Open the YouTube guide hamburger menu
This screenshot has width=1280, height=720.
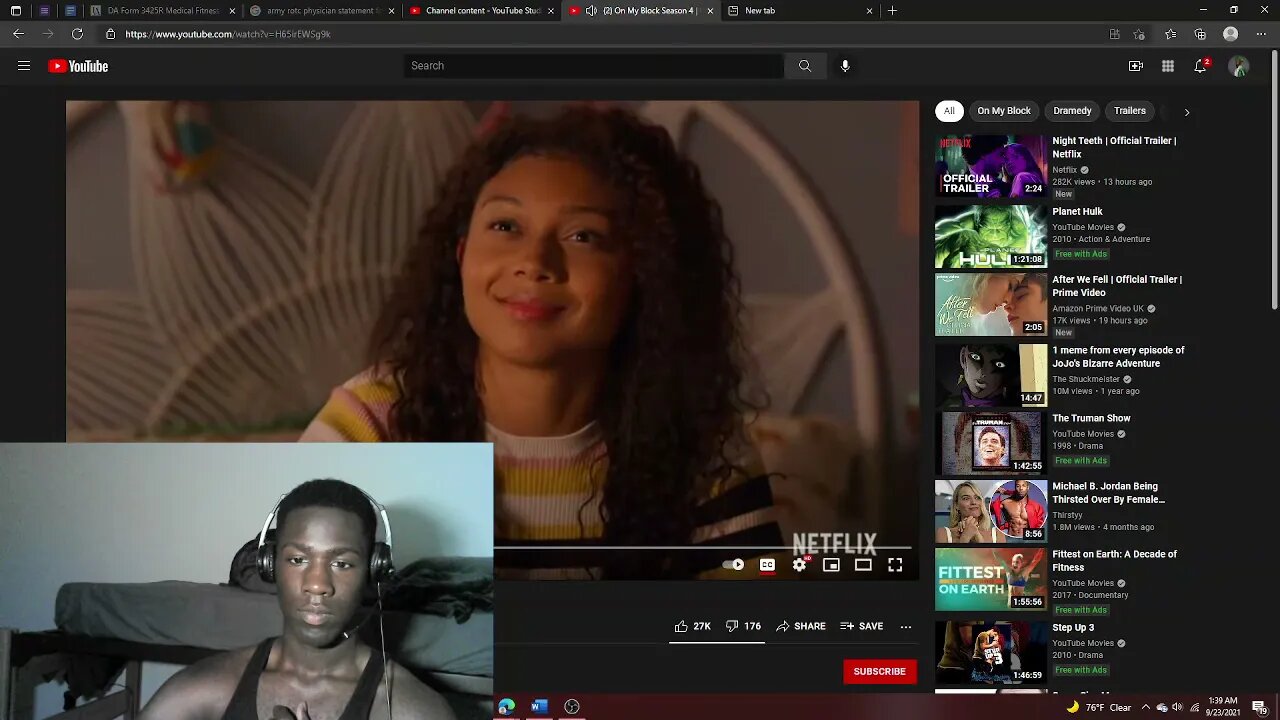24,66
